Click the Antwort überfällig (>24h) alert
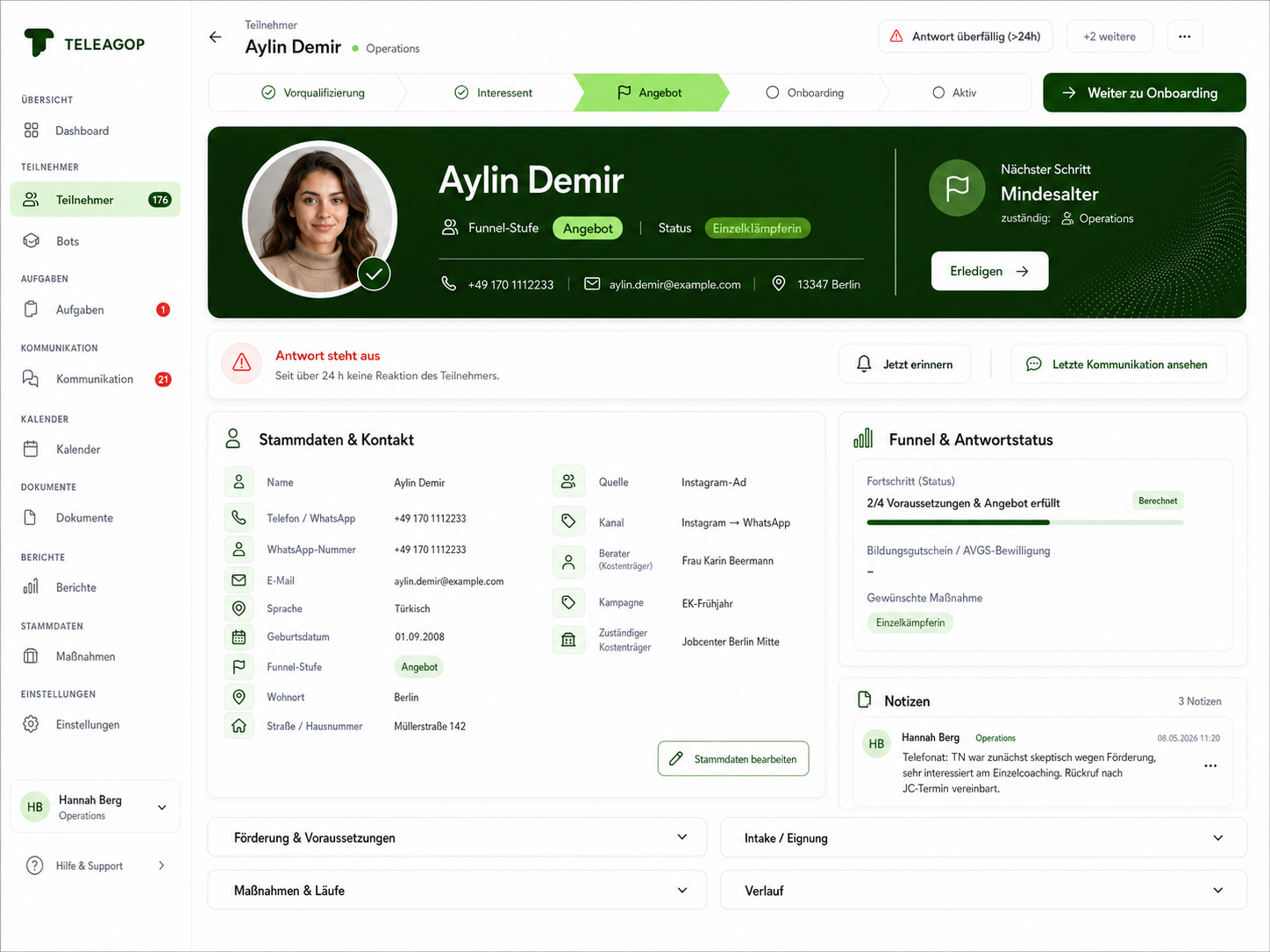 pyautogui.click(x=965, y=37)
